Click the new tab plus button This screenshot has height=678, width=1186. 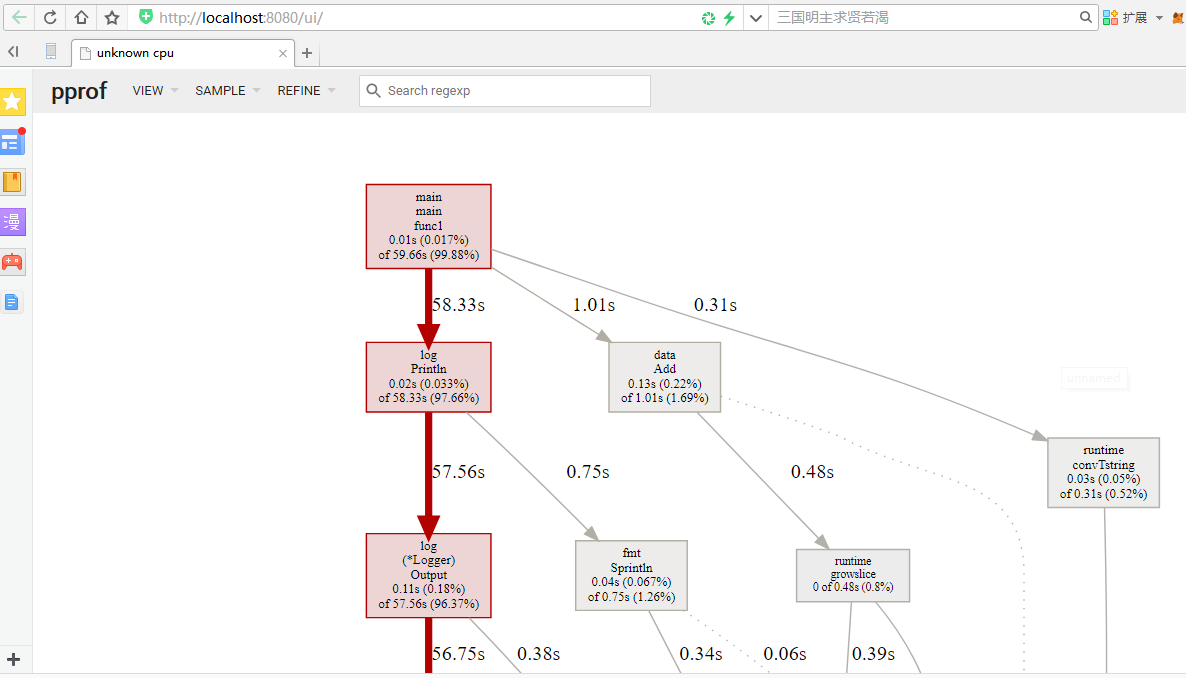tap(306, 52)
